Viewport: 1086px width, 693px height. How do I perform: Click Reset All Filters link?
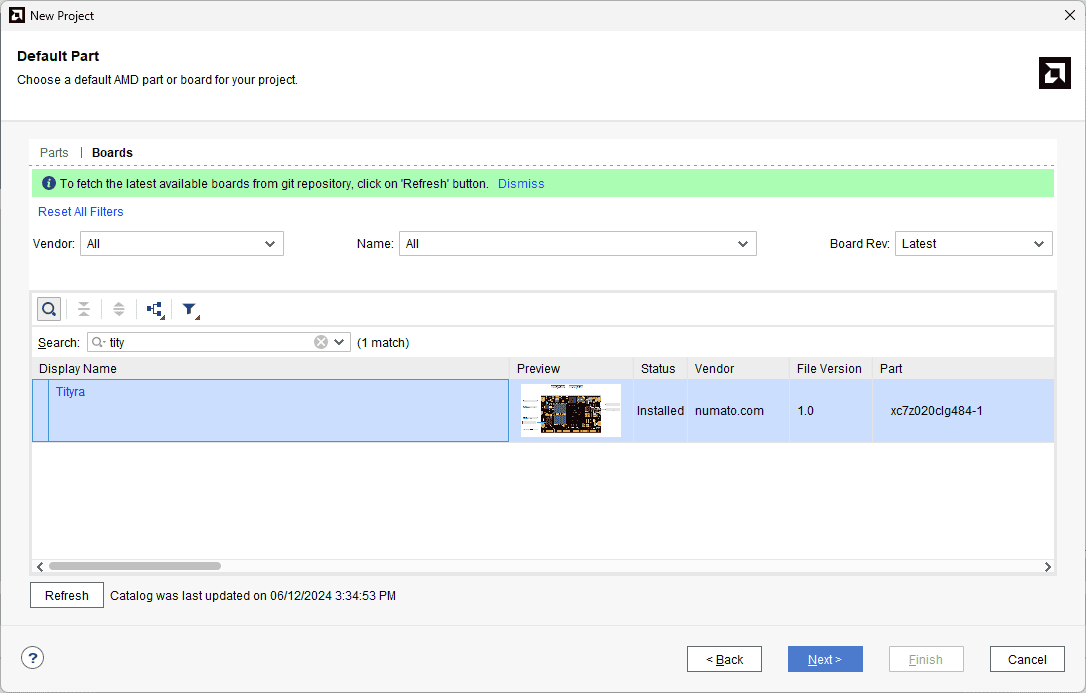click(x=81, y=212)
